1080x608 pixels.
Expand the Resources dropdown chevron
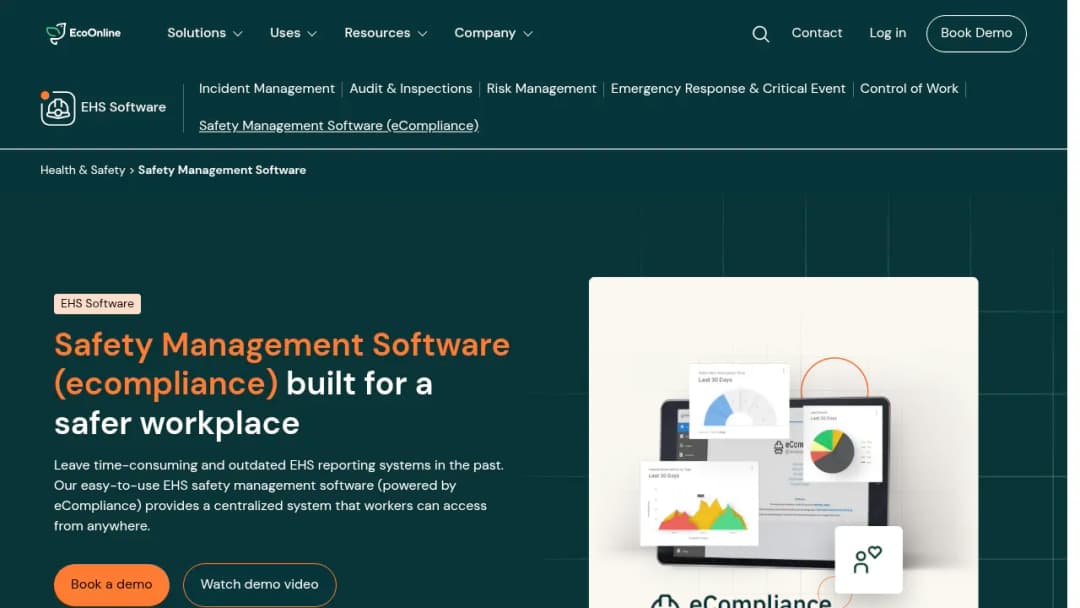pos(422,34)
